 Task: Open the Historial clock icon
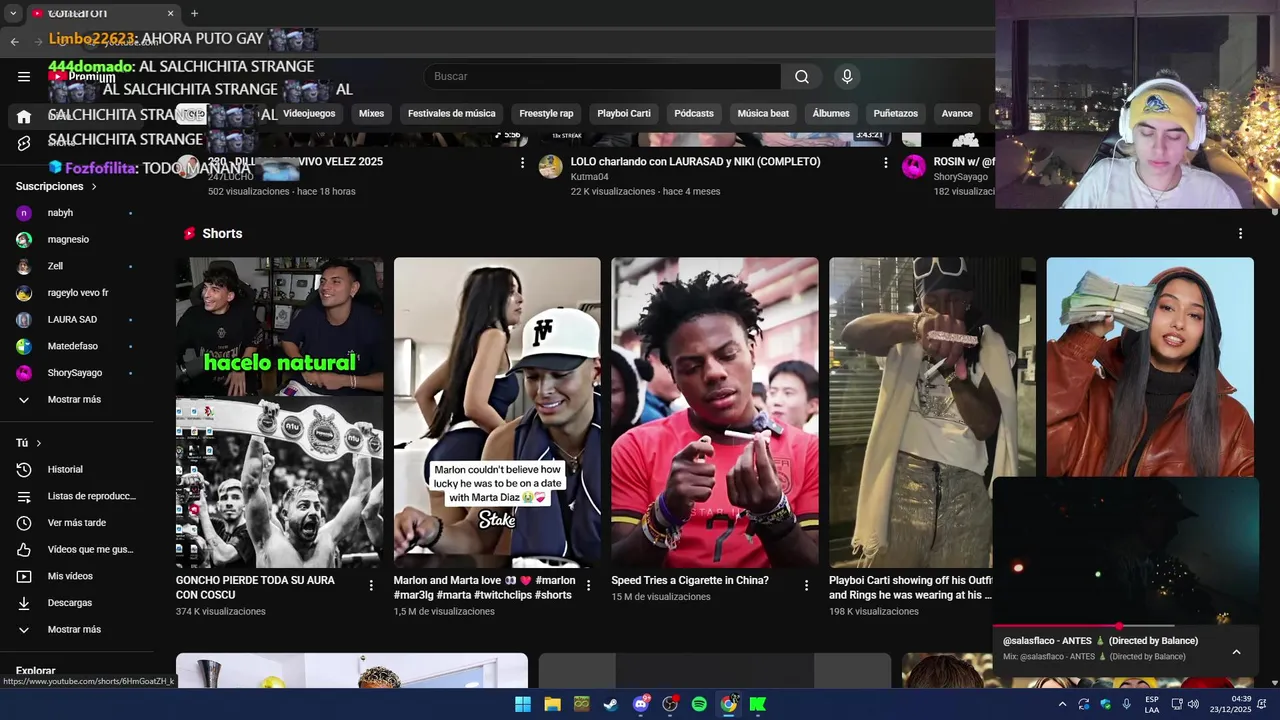[24, 469]
